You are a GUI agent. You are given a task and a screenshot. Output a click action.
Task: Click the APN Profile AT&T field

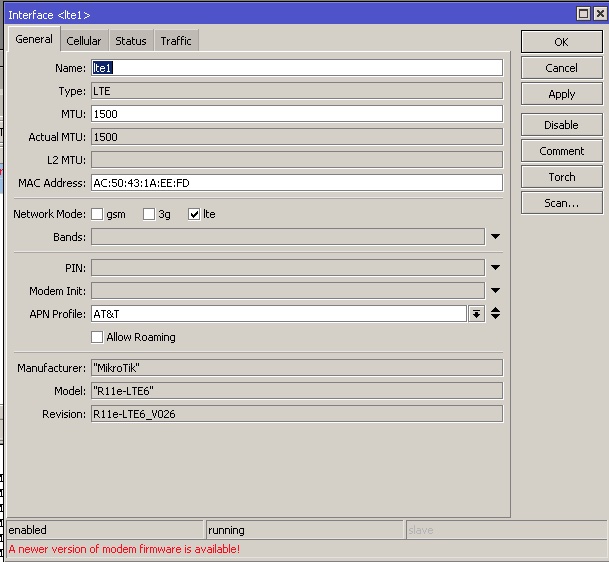[x=279, y=314]
